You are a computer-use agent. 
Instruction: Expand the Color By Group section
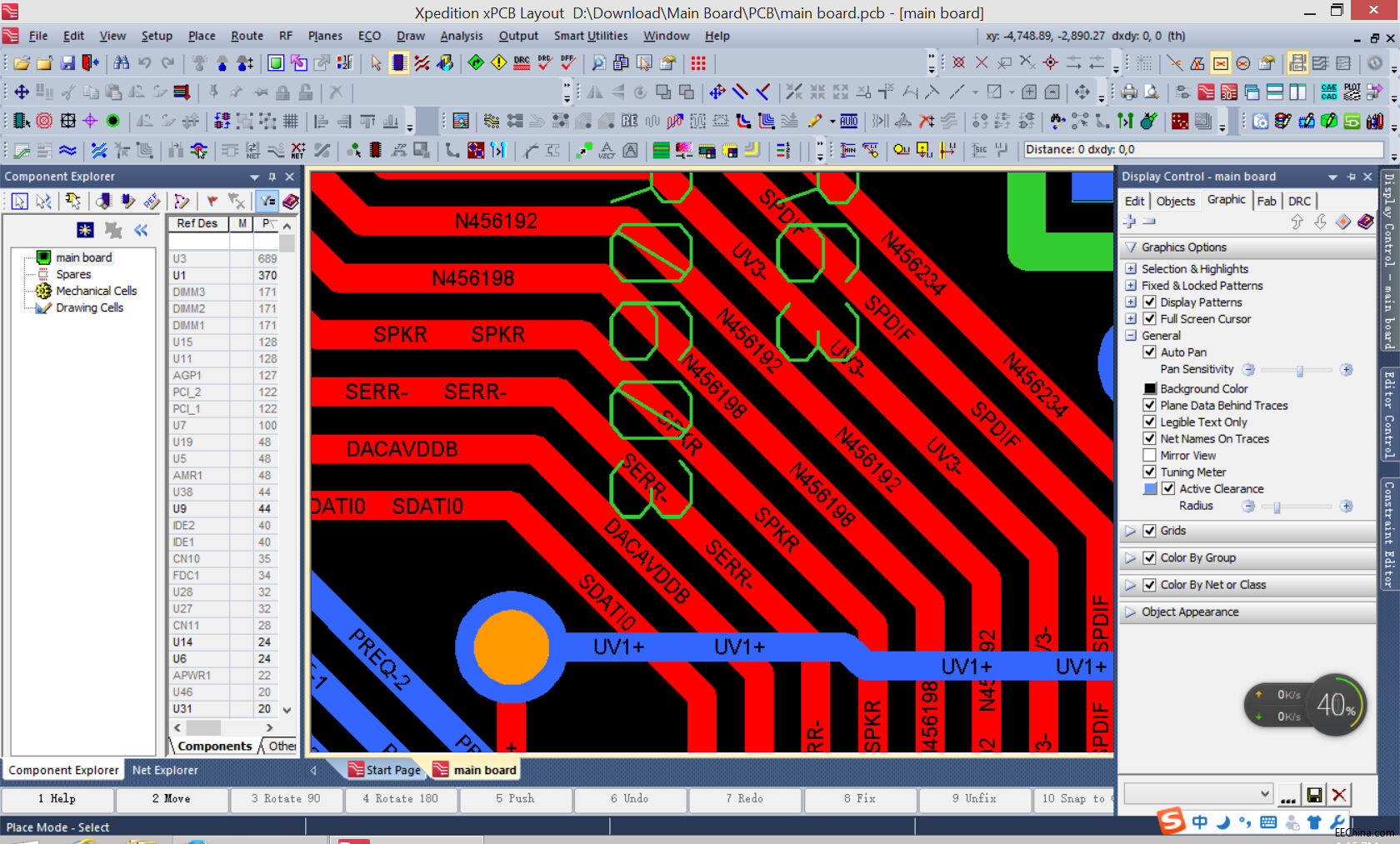[1131, 557]
